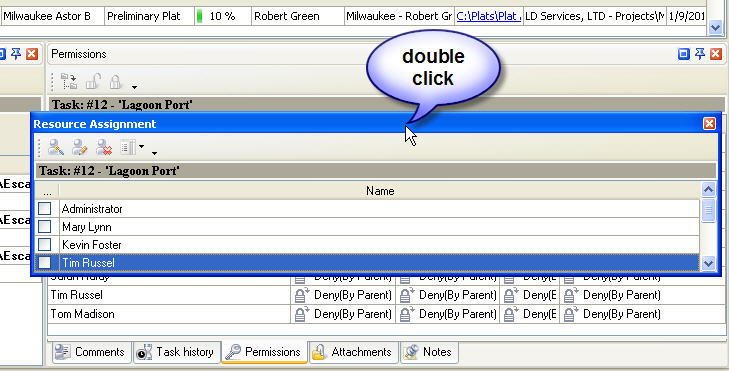Open Resource Assignment toolbar options arrow
The image size is (729, 371).
point(154,153)
